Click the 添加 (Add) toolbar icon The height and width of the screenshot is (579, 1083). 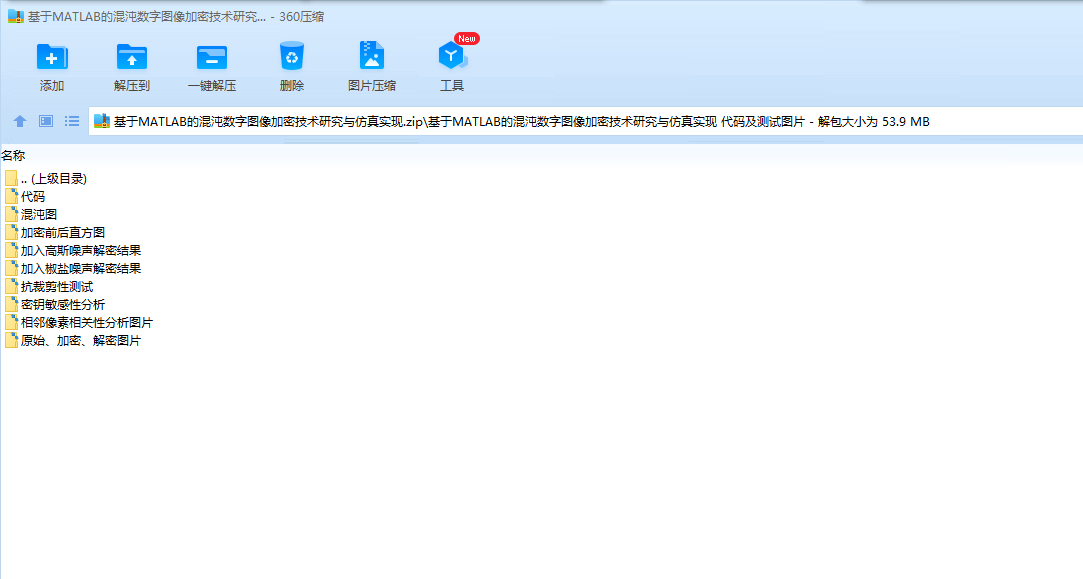click(52, 57)
